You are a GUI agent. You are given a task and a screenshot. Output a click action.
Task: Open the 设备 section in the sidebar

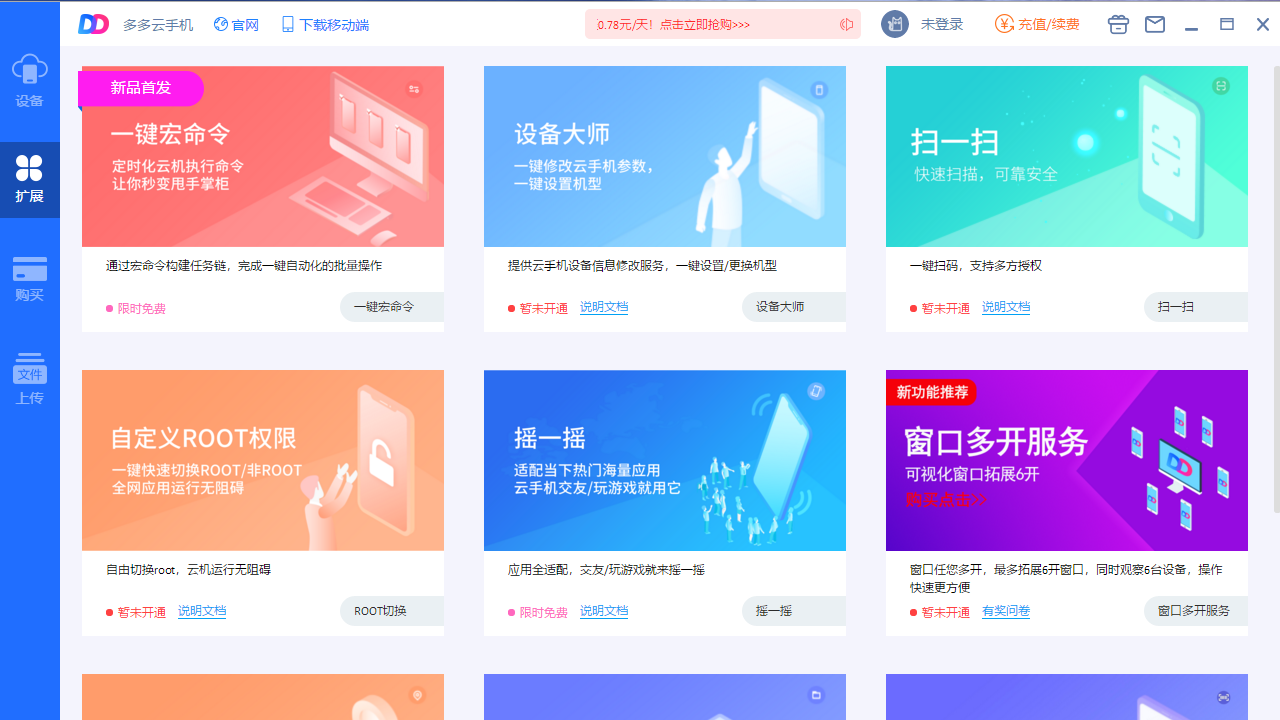click(30, 80)
